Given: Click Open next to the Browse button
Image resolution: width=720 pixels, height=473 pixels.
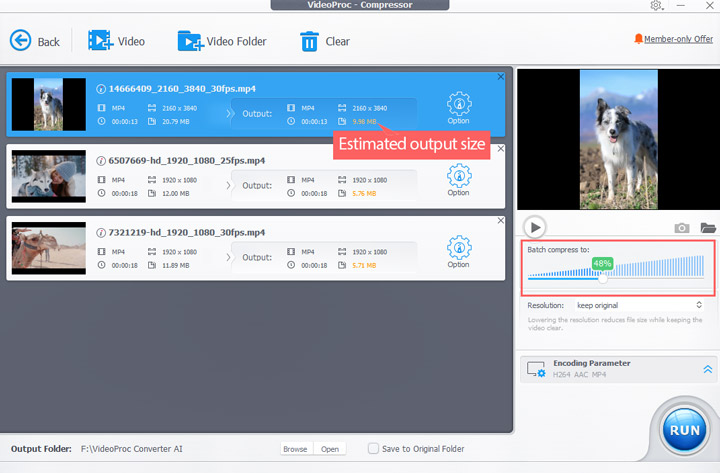Looking at the screenshot, I should tap(329, 449).
